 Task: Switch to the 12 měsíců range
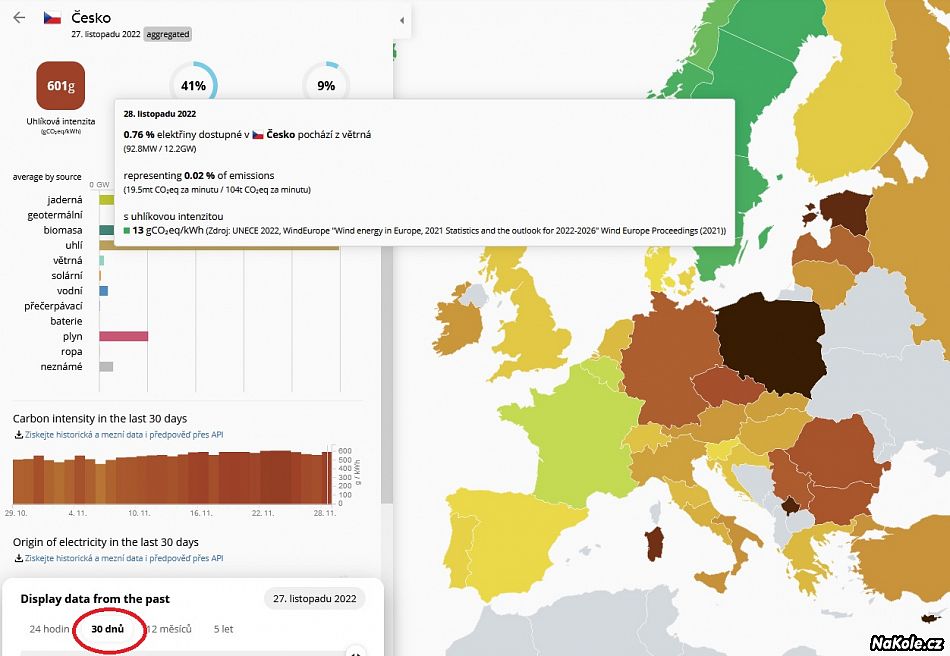pos(166,630)
